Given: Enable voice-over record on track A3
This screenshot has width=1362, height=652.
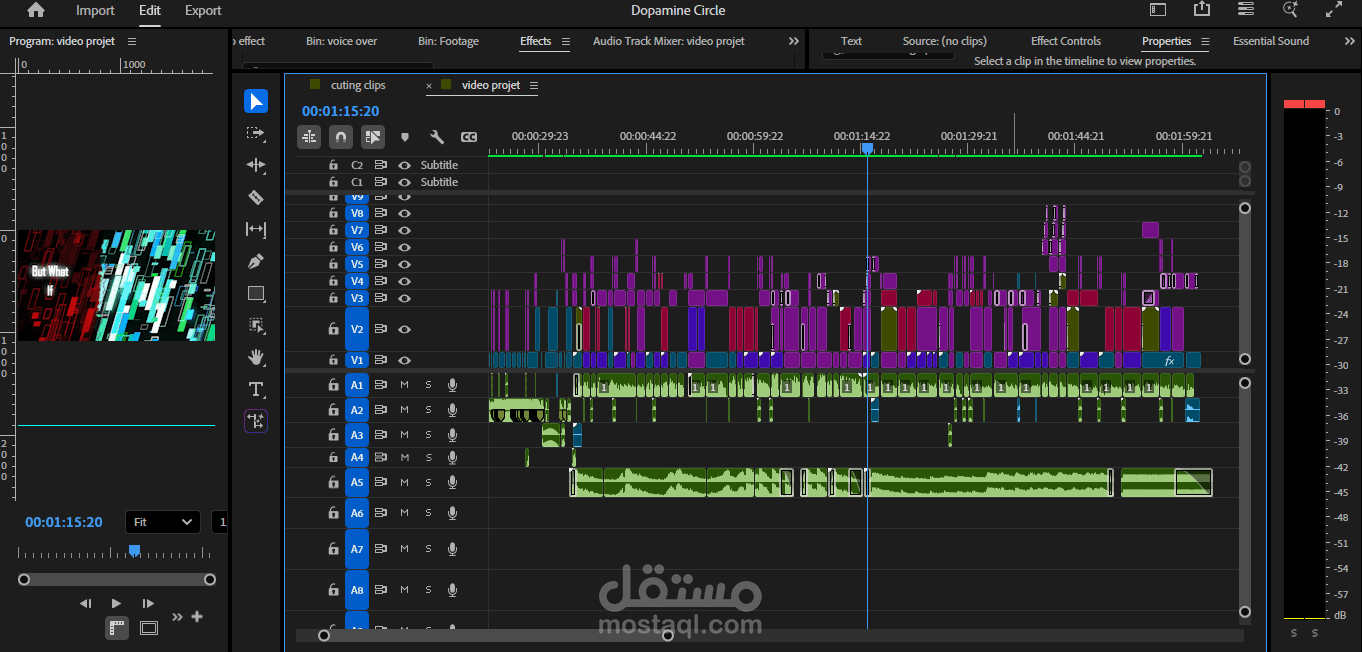Looking at the screenshot, I should pos(452,435).
